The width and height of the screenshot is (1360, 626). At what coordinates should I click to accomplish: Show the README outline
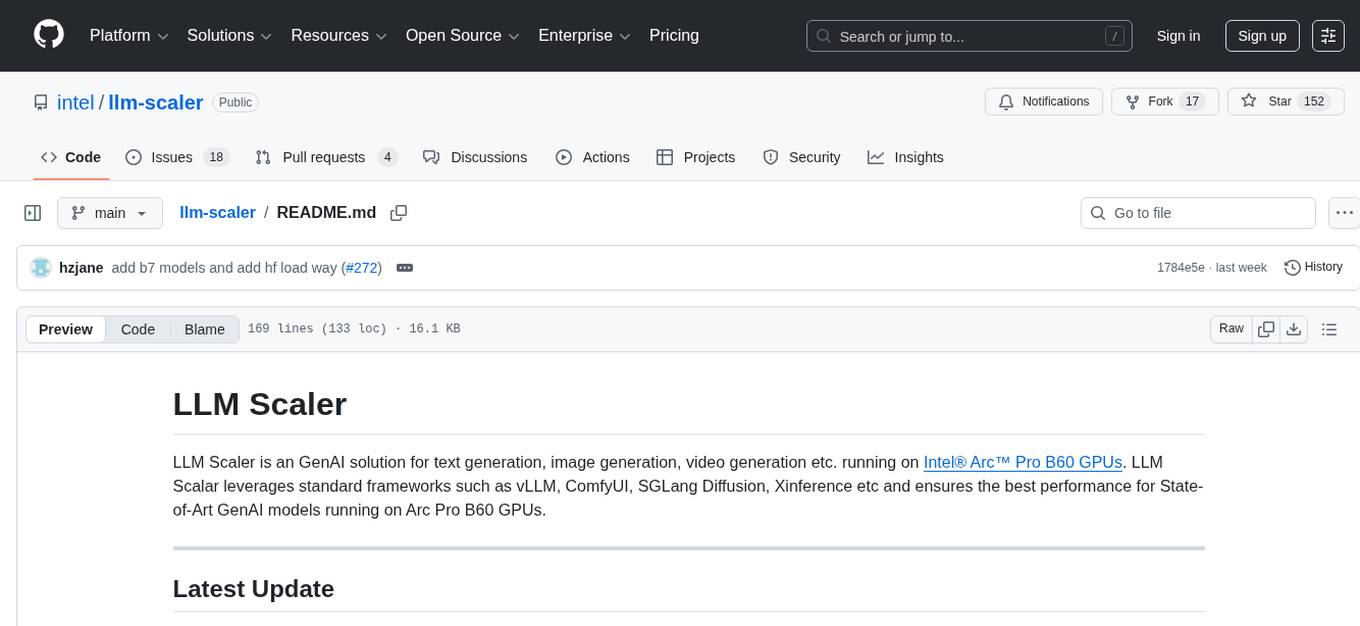(1330, 328)
